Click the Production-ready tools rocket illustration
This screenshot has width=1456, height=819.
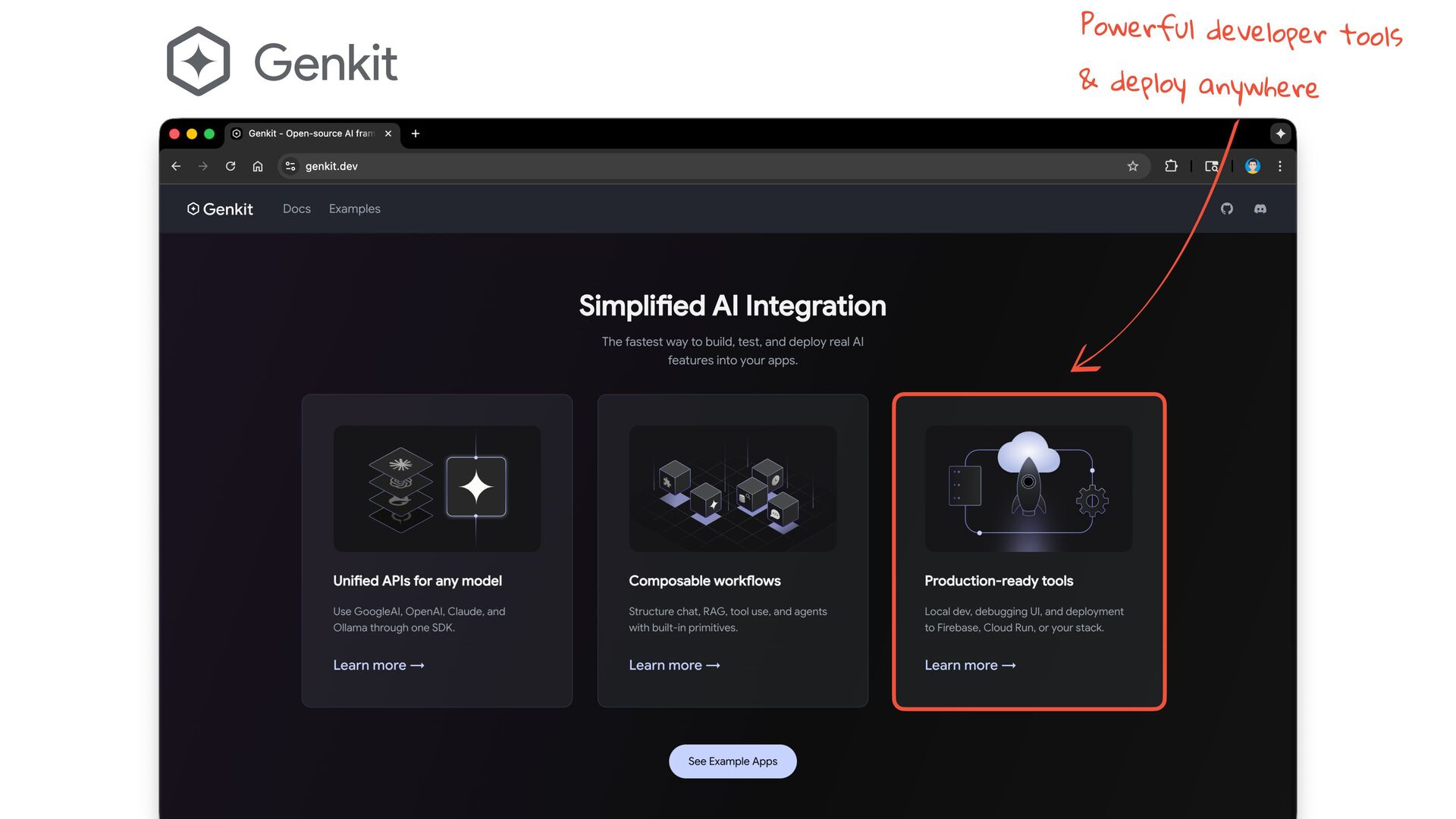point(1028,488)
